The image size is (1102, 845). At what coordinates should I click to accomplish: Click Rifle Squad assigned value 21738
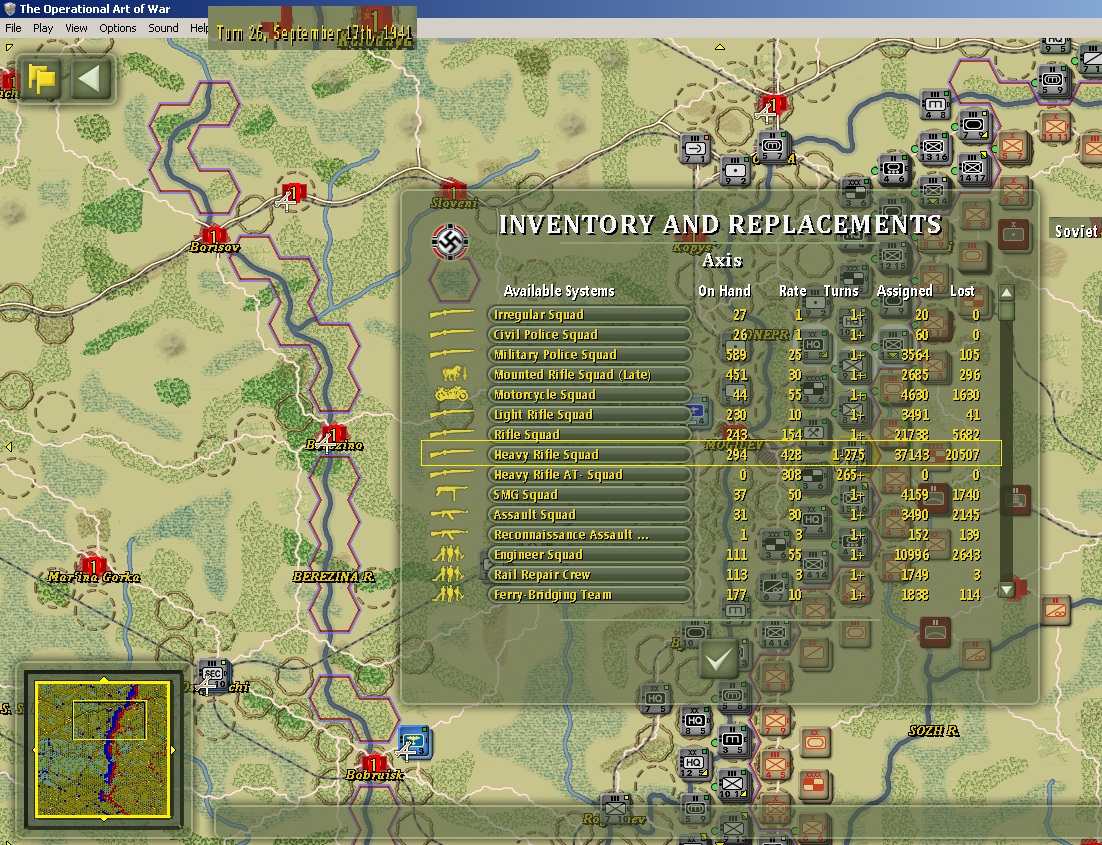click(911, 435)
